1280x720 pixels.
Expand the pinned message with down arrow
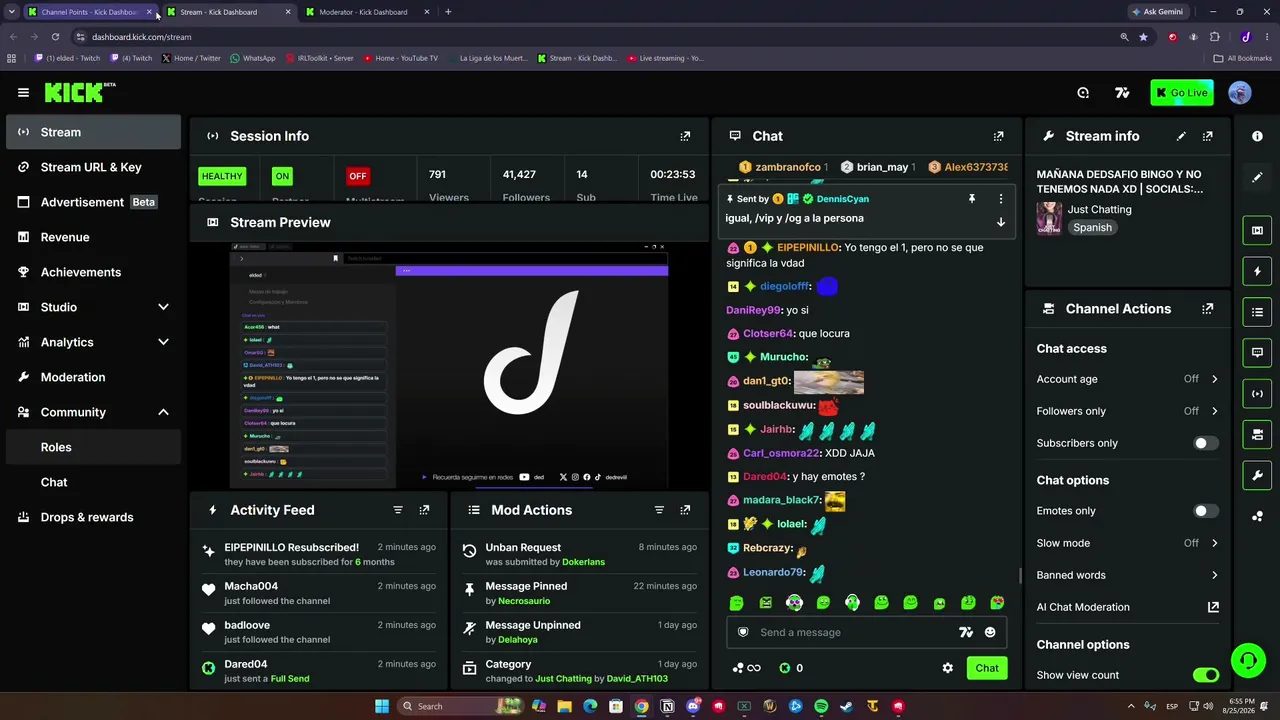coord(1000,221)
